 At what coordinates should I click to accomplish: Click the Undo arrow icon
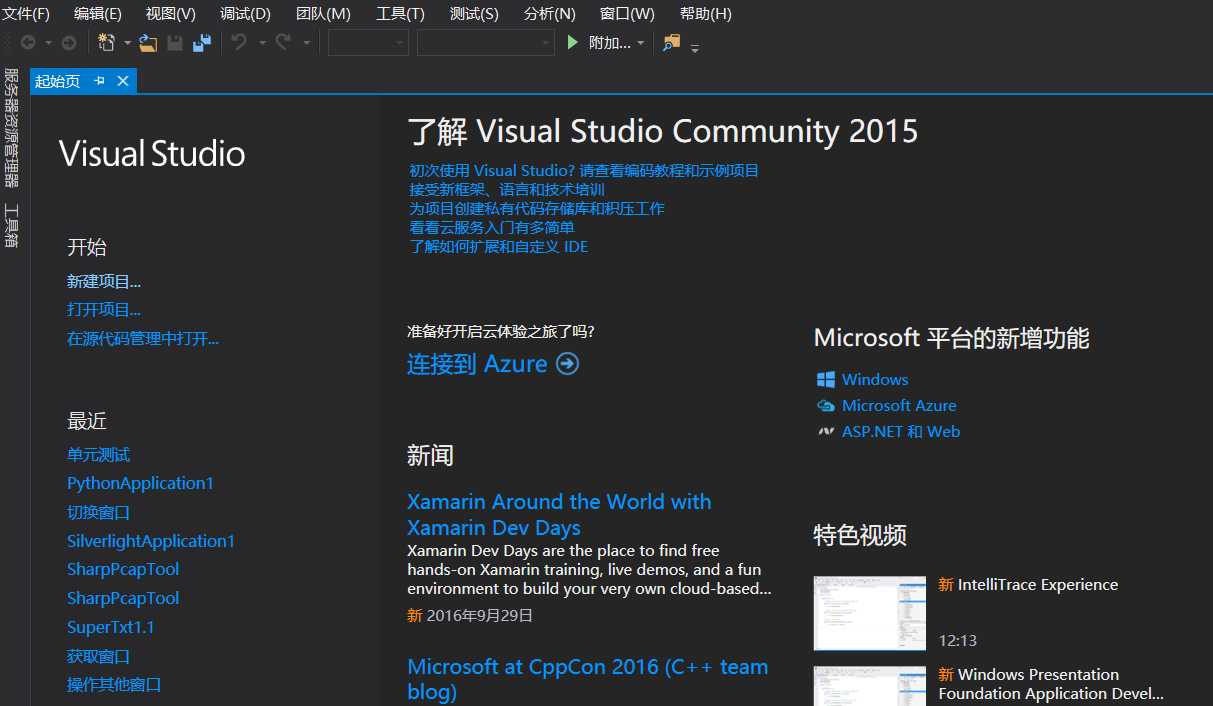pyautogui.click(x=239, y=43)
